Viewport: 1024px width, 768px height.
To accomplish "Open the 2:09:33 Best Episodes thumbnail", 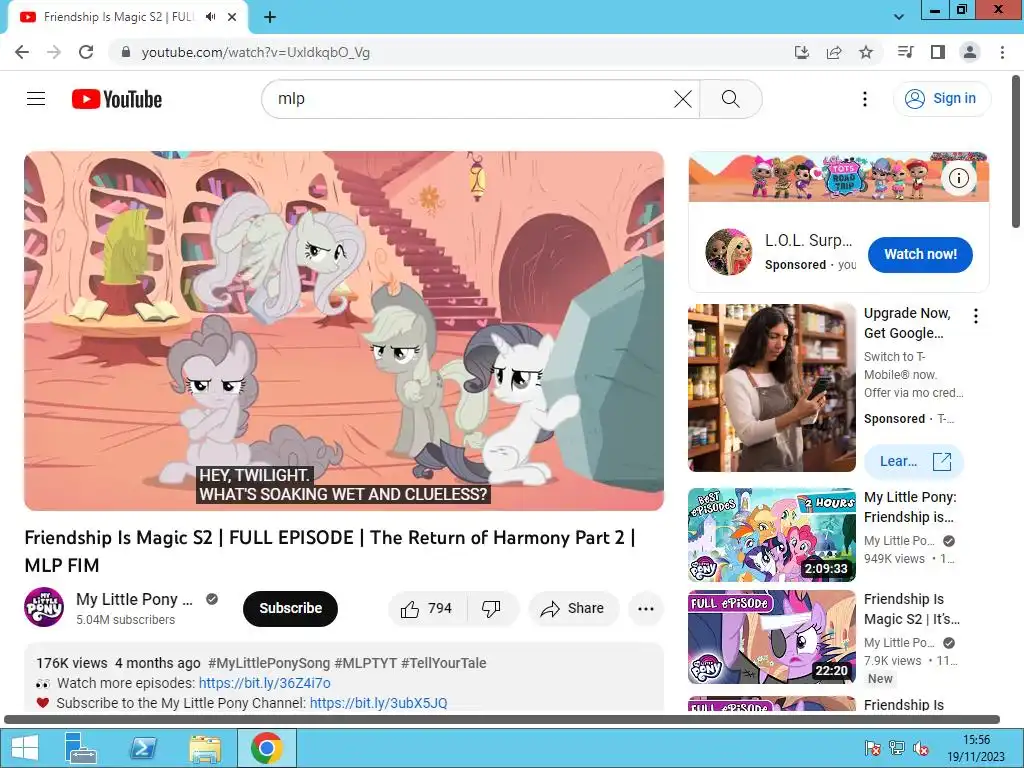I will (x=772, y=535).
